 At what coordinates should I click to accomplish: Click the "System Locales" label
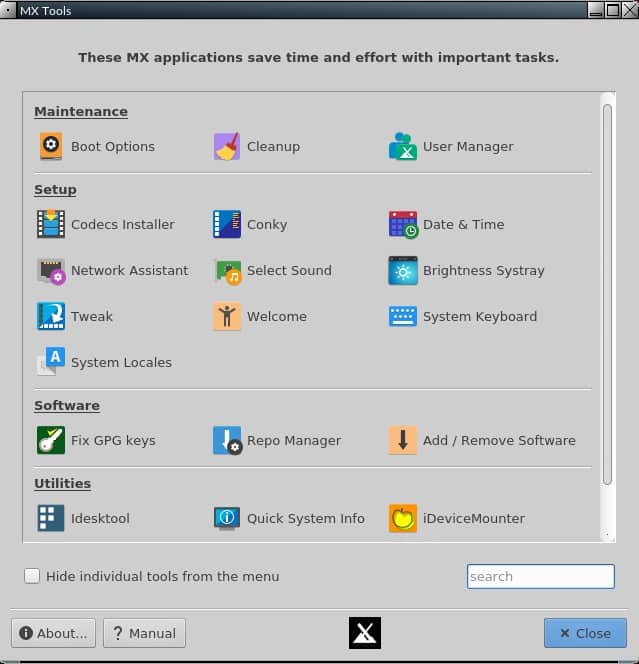122,362
